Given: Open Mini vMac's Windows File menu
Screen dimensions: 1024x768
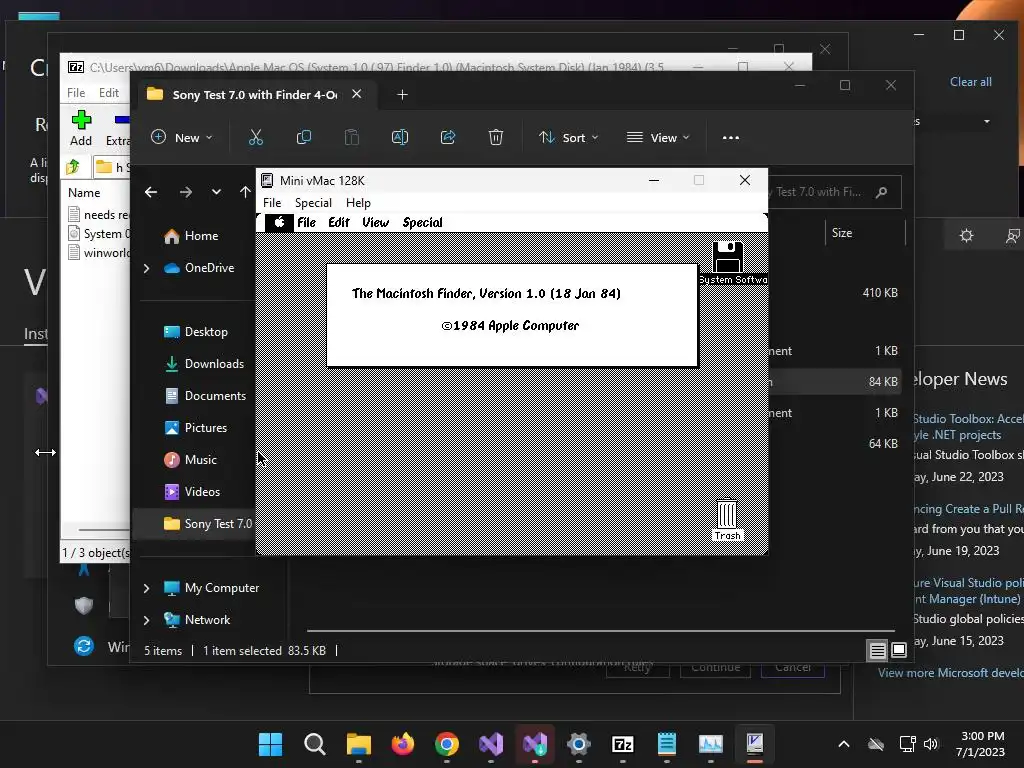Looking at the screenshot, I should pyautogui.click(x=272, y=202).
